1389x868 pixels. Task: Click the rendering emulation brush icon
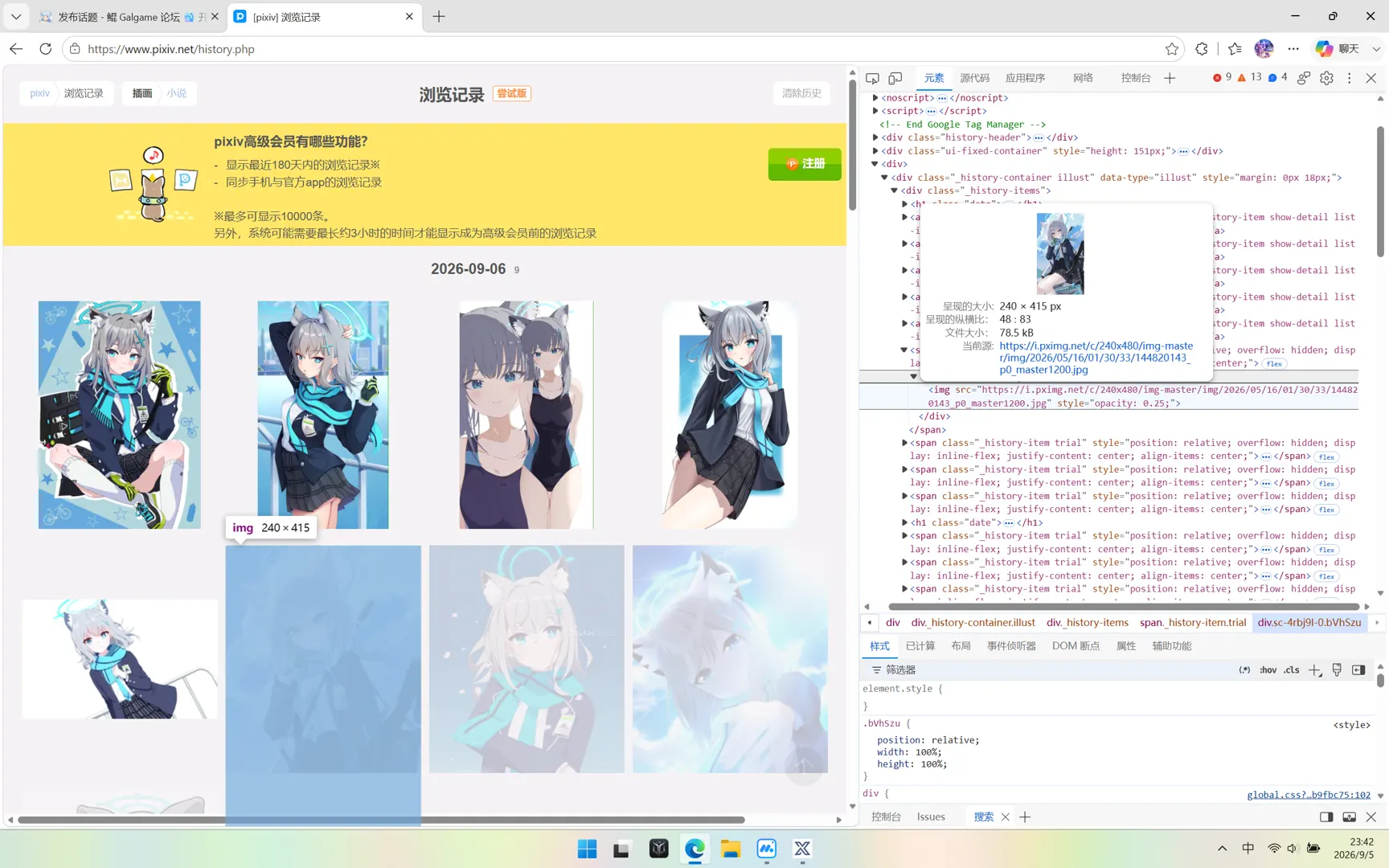tap(1337, 669)
